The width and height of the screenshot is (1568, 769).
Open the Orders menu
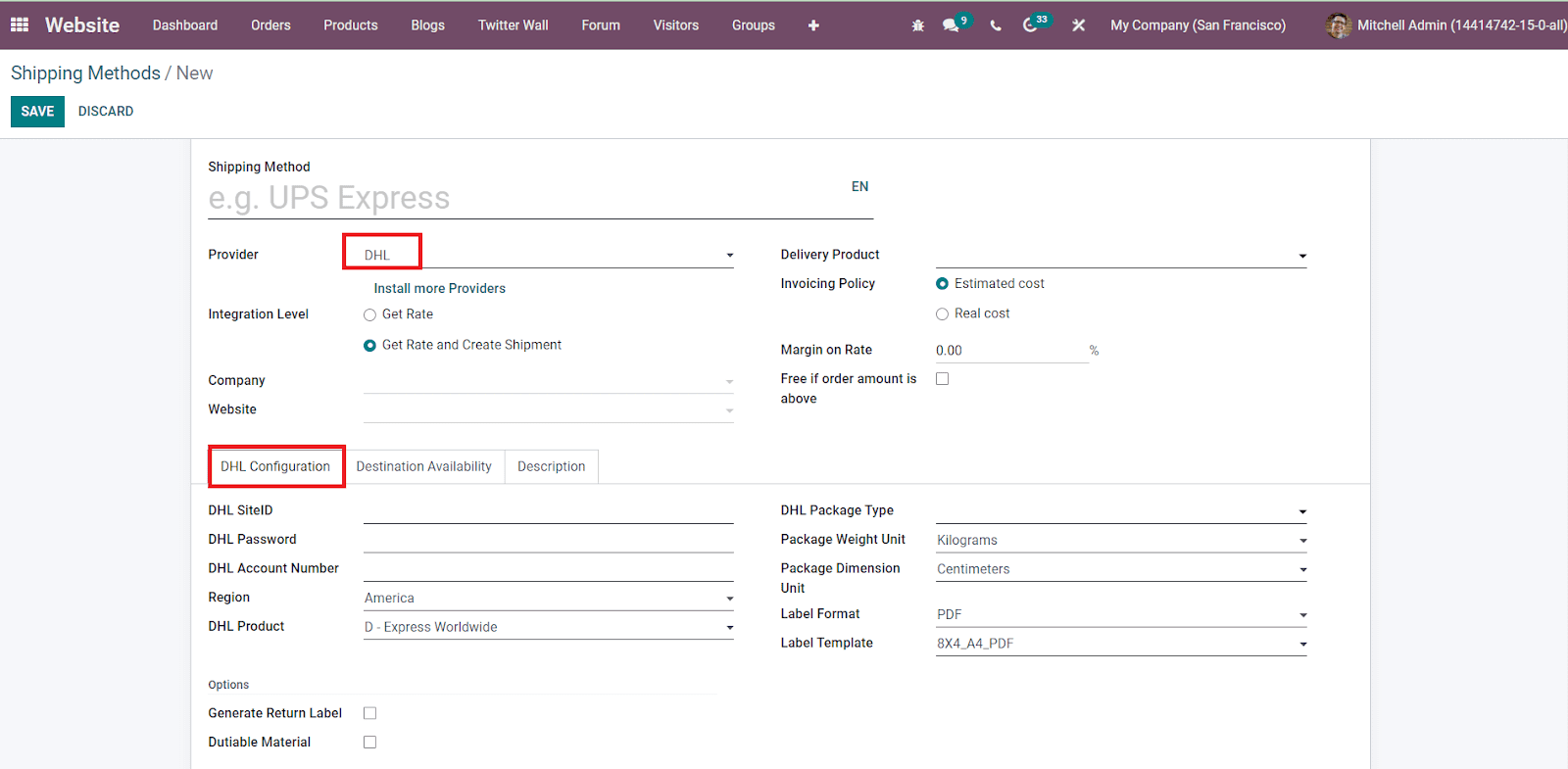pos(270,25)
